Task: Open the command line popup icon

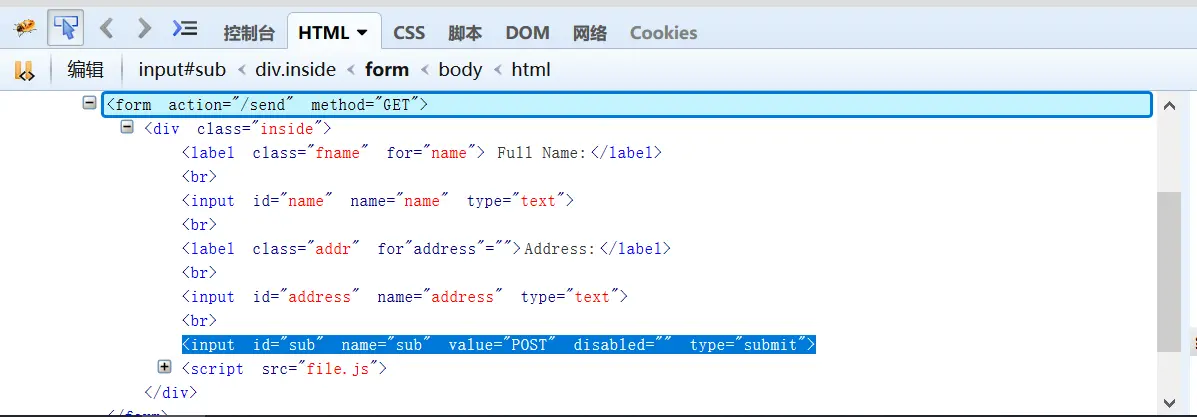Action: coord(185,28)
